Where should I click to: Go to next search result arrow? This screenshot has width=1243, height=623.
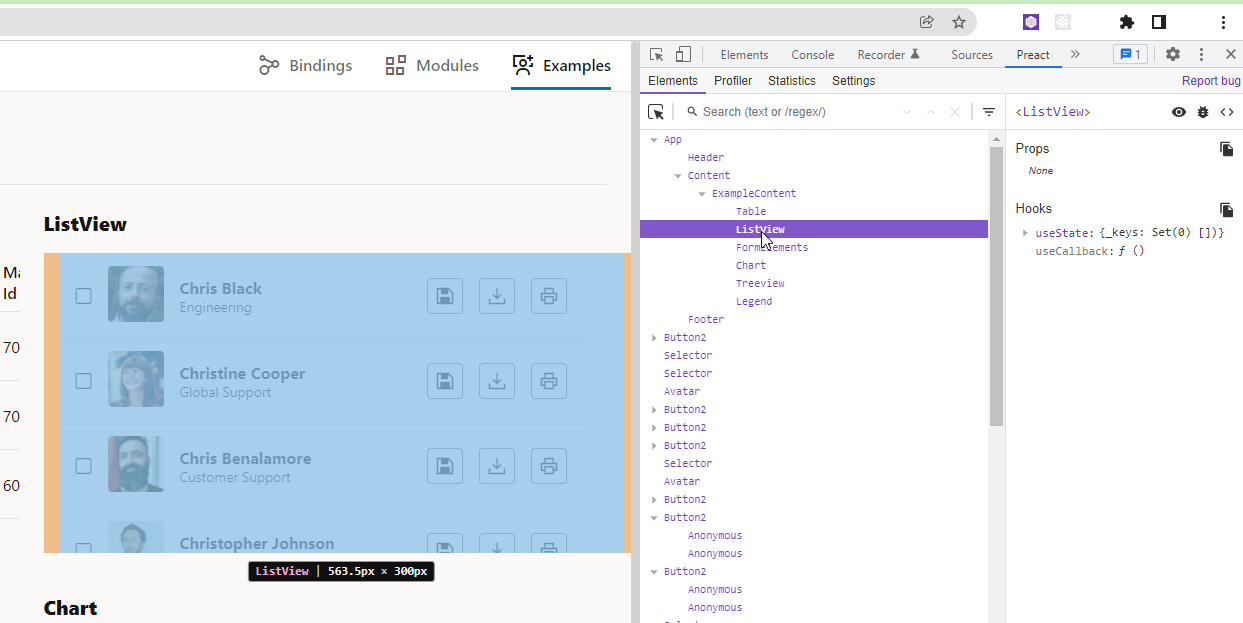coord(907,112)
